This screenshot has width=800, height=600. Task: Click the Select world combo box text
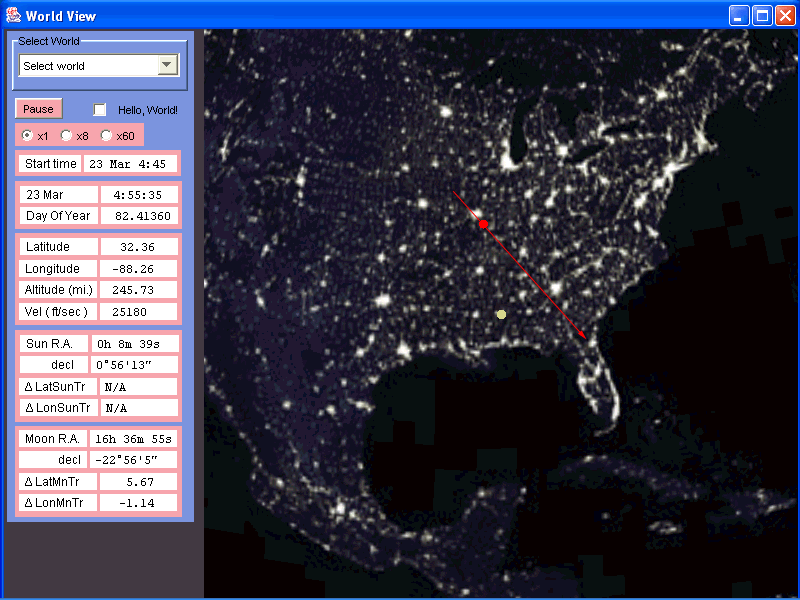(x=87, y=66)
